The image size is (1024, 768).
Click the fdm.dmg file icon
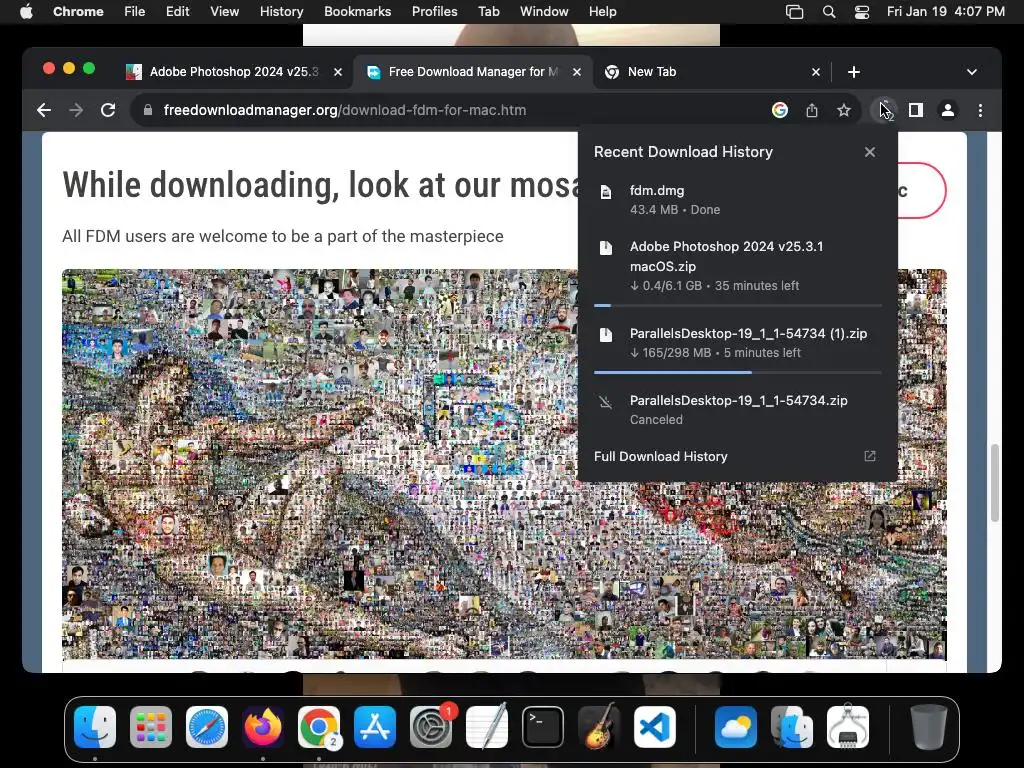tap(606, 192)
